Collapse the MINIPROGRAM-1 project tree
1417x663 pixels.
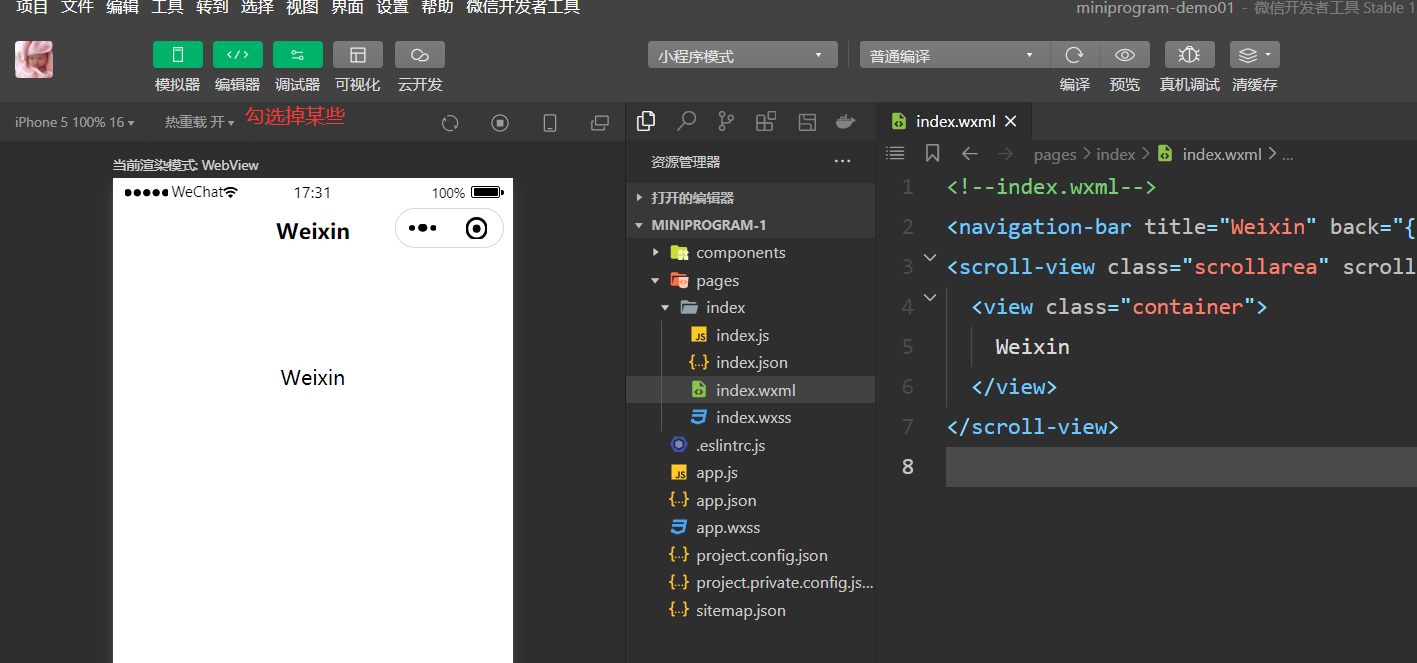point(750,225)
